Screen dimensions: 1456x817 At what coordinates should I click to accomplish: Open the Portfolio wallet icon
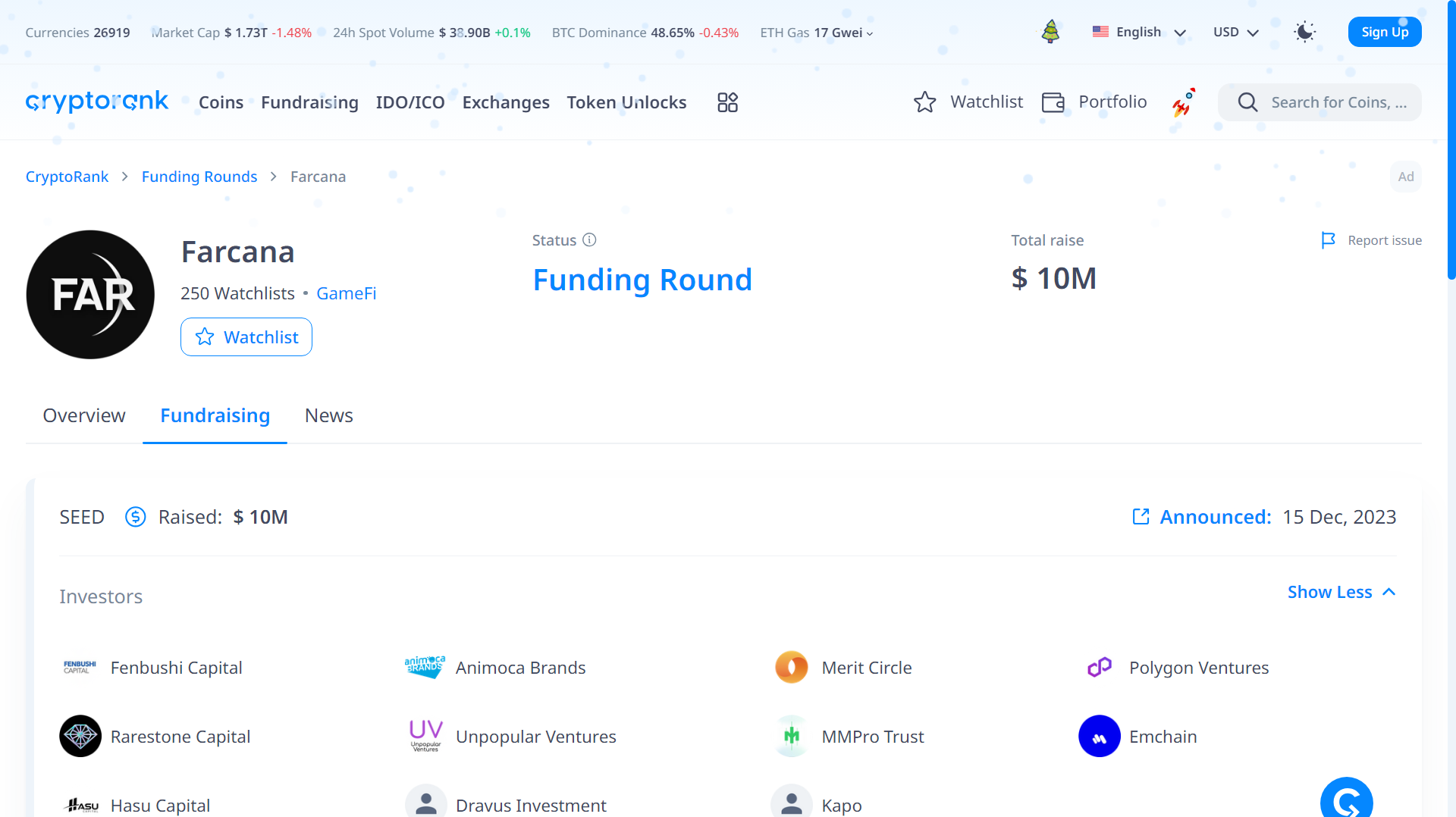pyautogui.click(x=1053, y=102)
